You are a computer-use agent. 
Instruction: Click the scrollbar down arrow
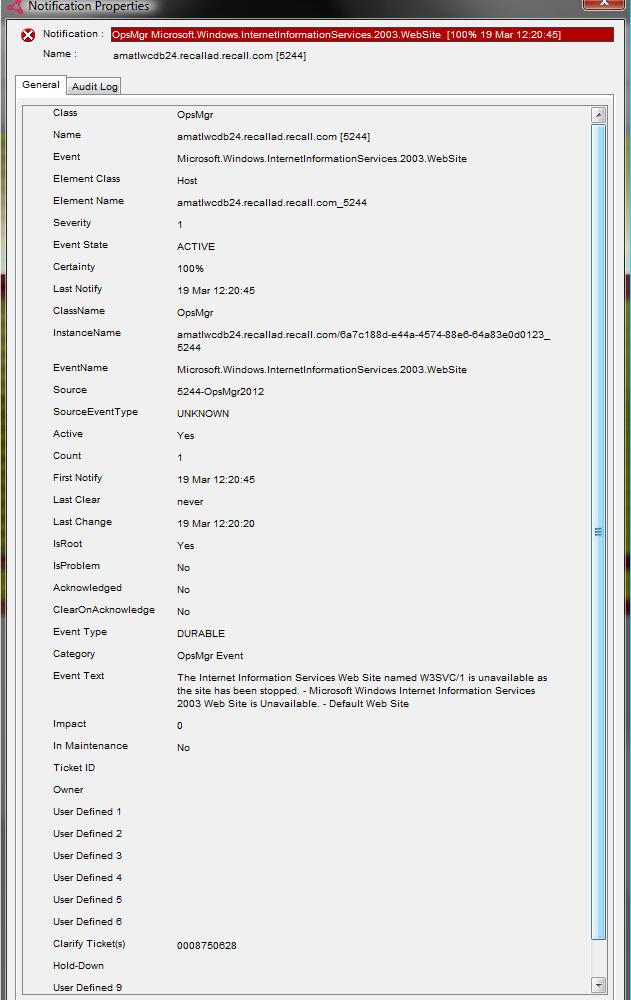click(x=598, y=985)
